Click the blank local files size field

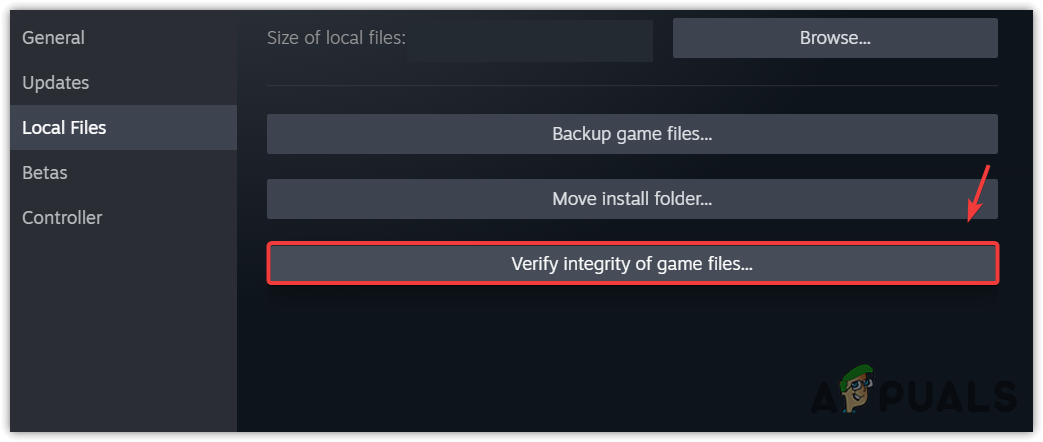click(x=530, y=40)
